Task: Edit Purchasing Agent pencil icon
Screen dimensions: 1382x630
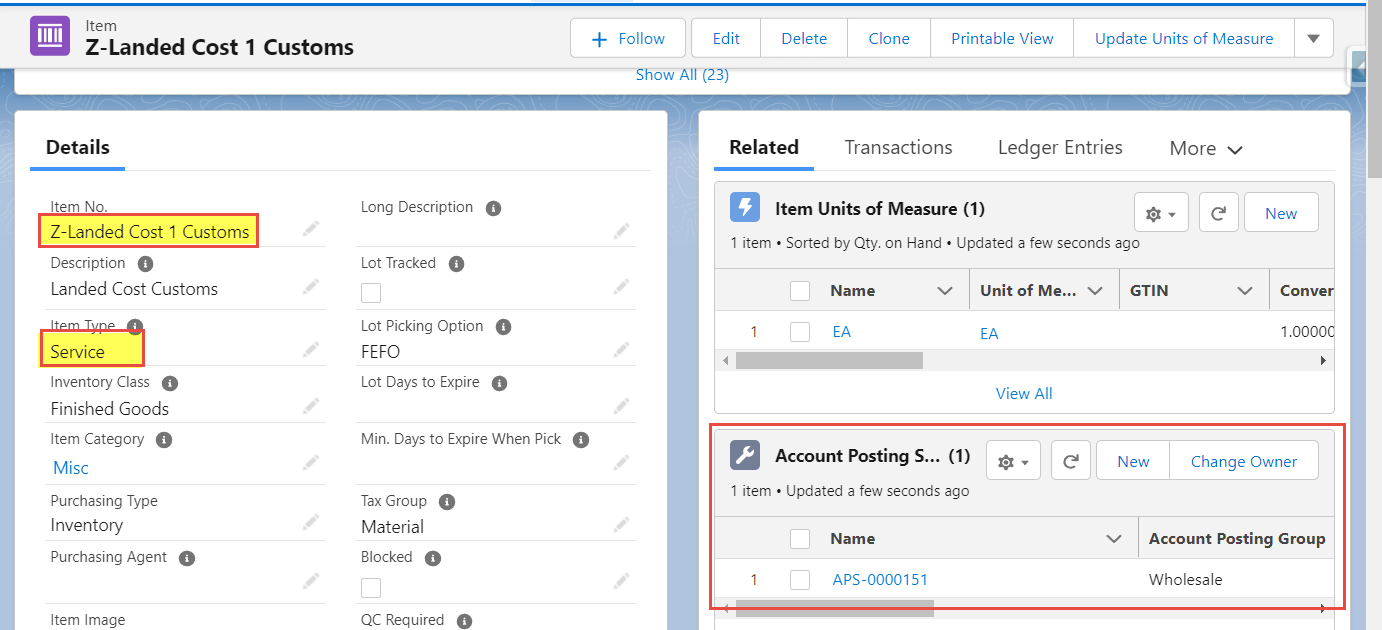Action: [x=311, y=580]
